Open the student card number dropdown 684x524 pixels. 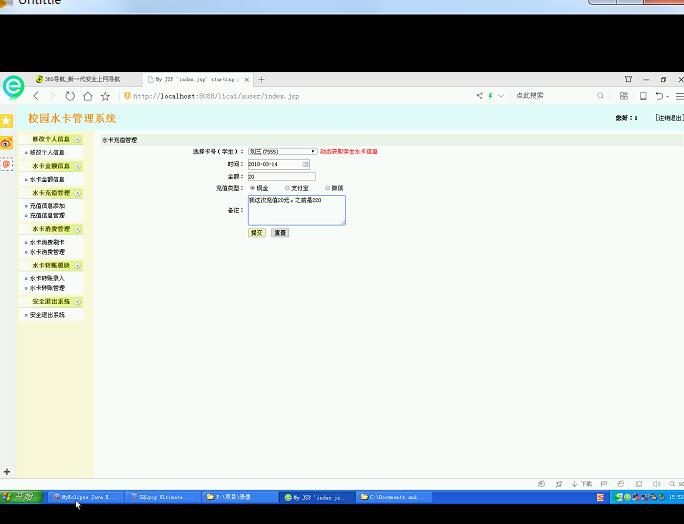[x=283, y=151]
